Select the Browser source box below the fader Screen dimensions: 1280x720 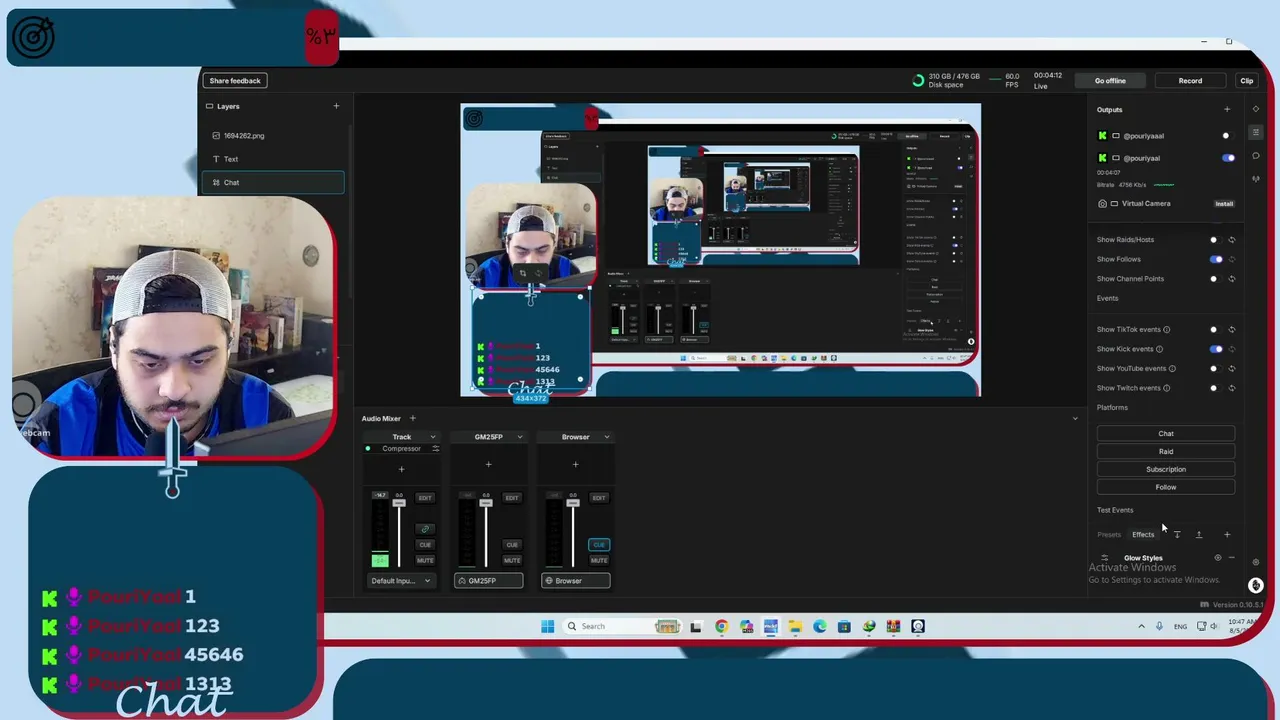575,581
